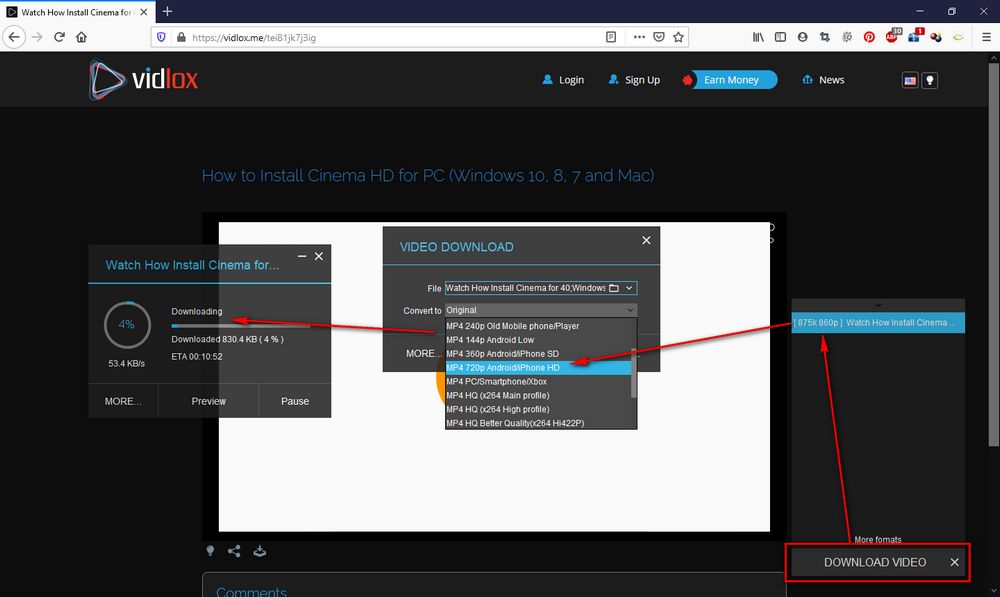The width and height of the screenshot is (1000, 597).
Task: Minimize the download progress panel
Action: [302, 256]
